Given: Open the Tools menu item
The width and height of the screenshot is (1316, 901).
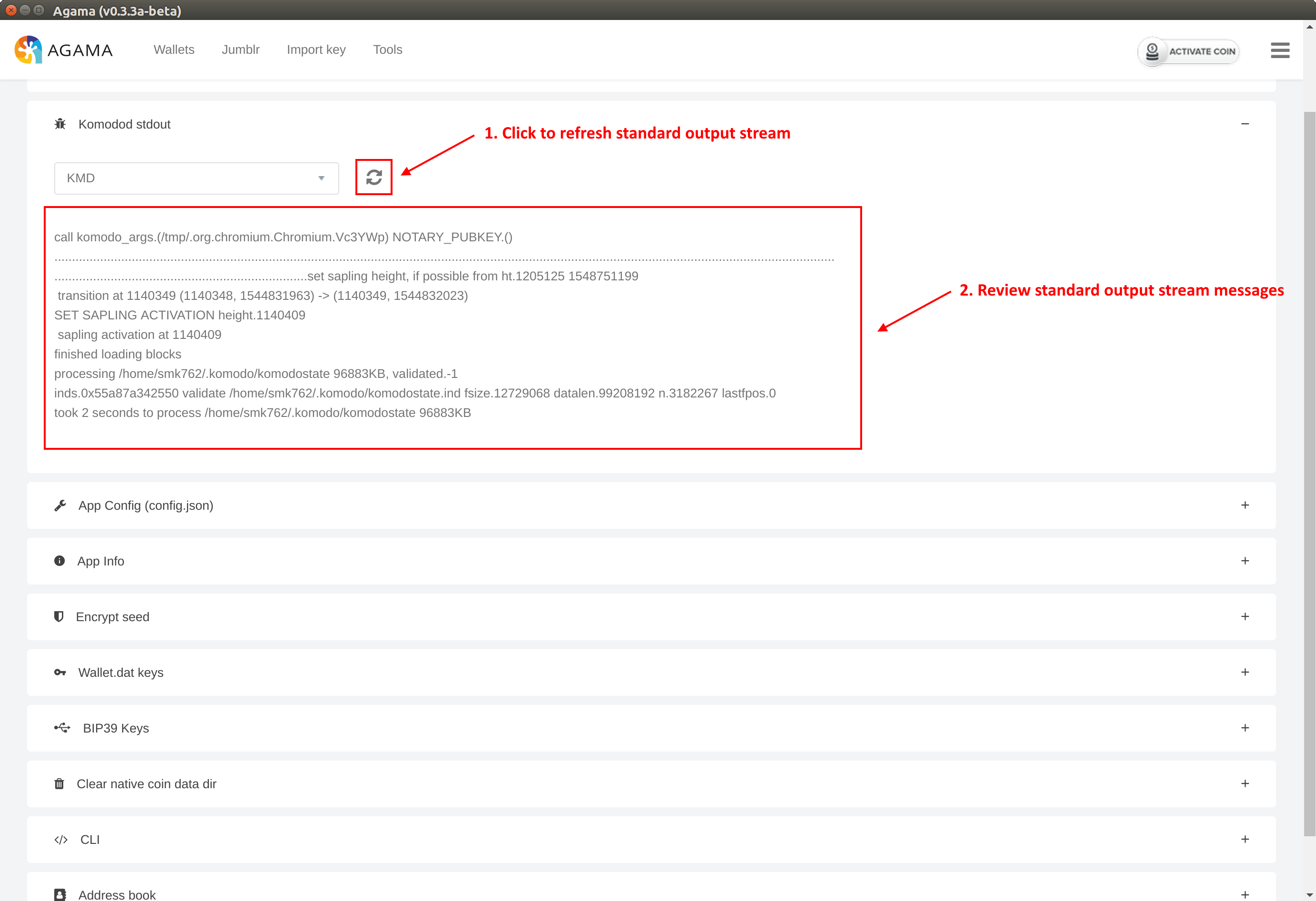Looking at the screenshot, I should [x=387, y=50].
